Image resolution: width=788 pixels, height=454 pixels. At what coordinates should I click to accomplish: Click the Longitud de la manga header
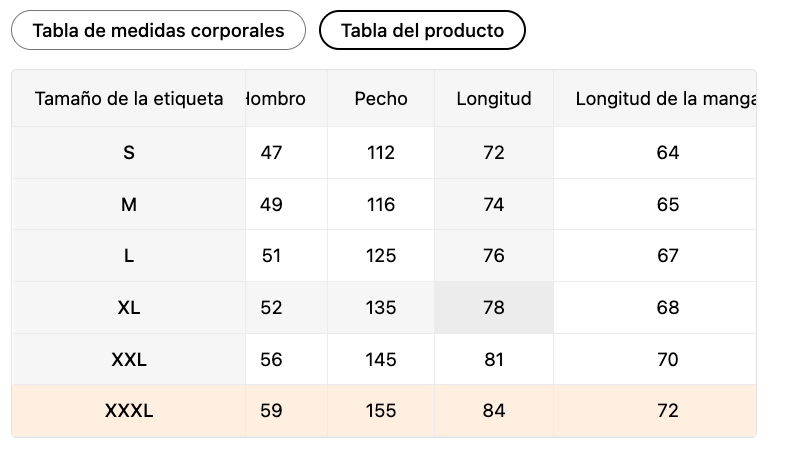tap(664, 99)
